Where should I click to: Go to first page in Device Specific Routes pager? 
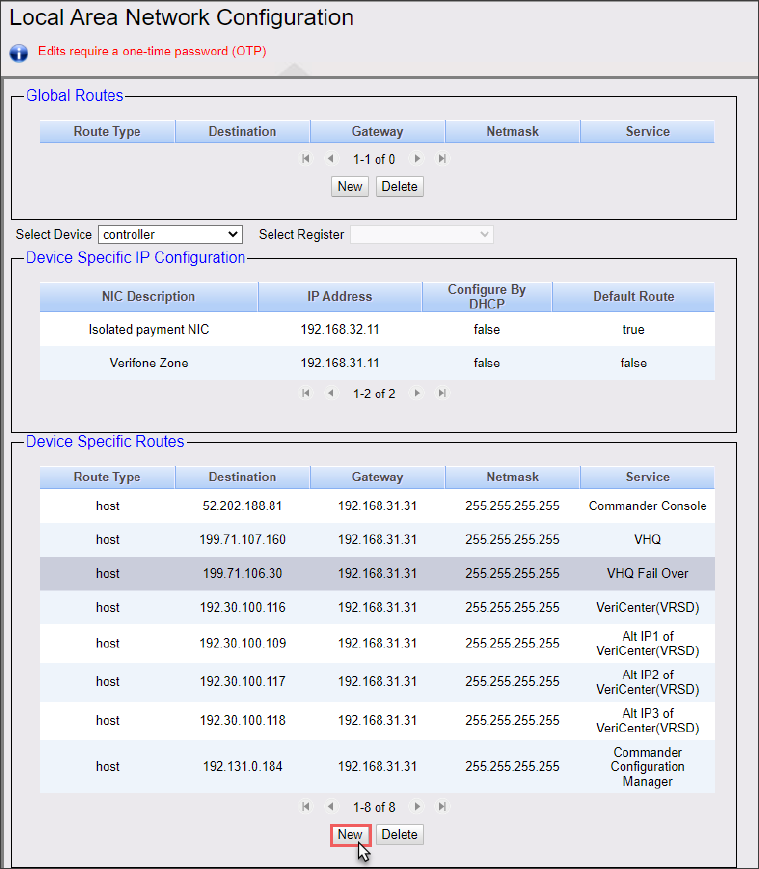point(306,807)
